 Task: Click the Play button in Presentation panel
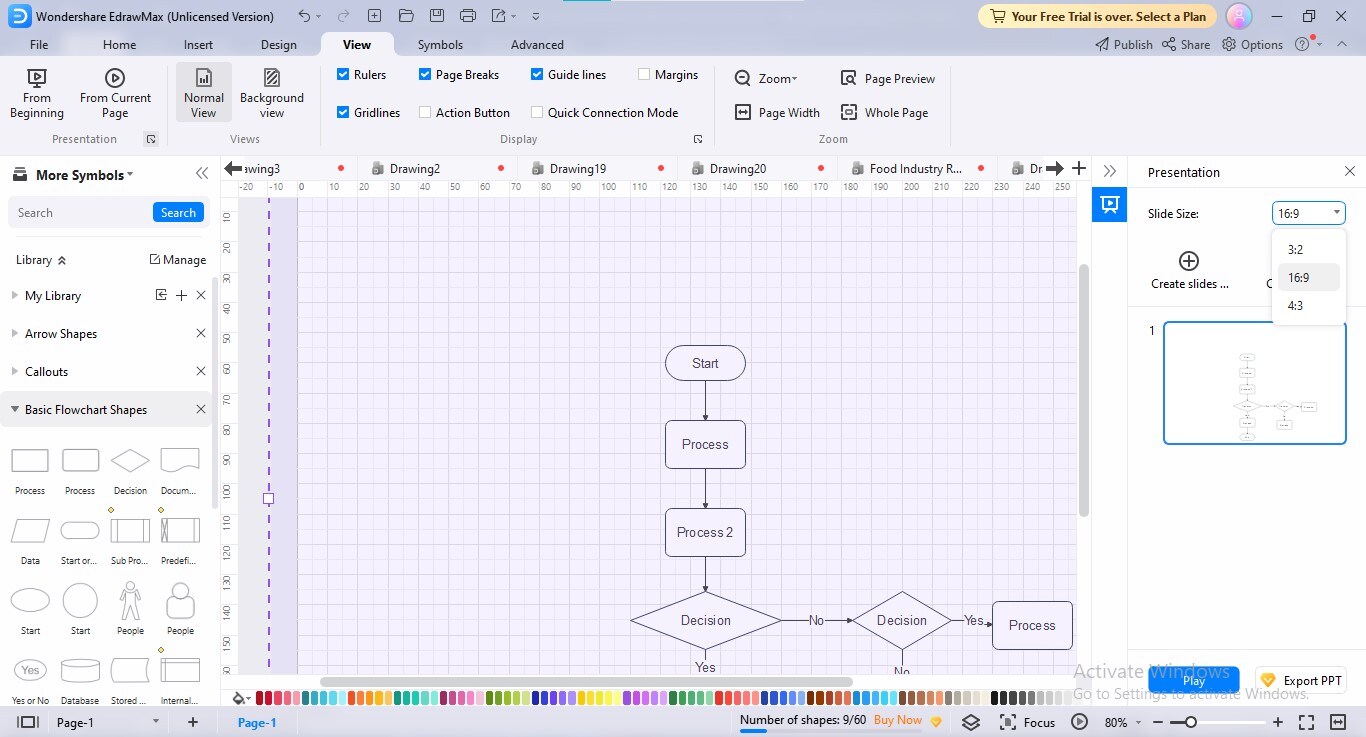pyautogui.click(x=1194, y=681)
